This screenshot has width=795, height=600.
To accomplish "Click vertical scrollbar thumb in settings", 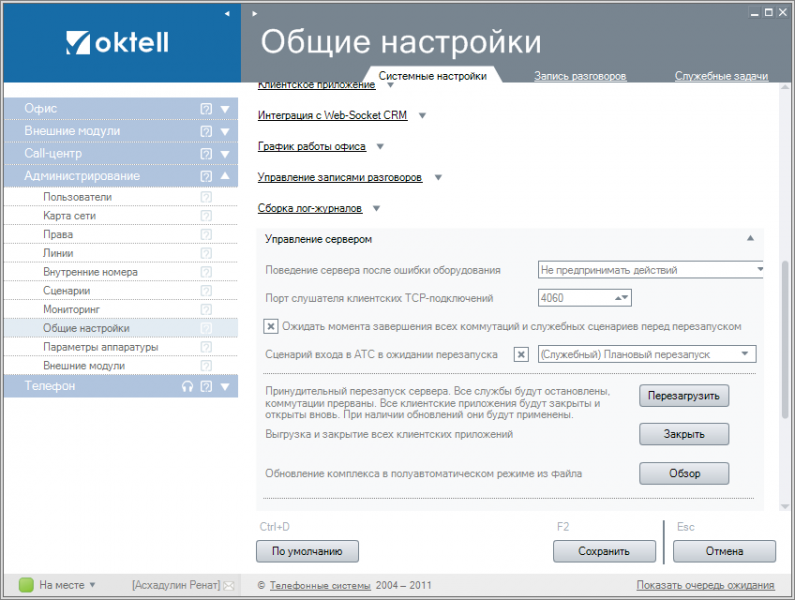I will click(x=785, y=340).
